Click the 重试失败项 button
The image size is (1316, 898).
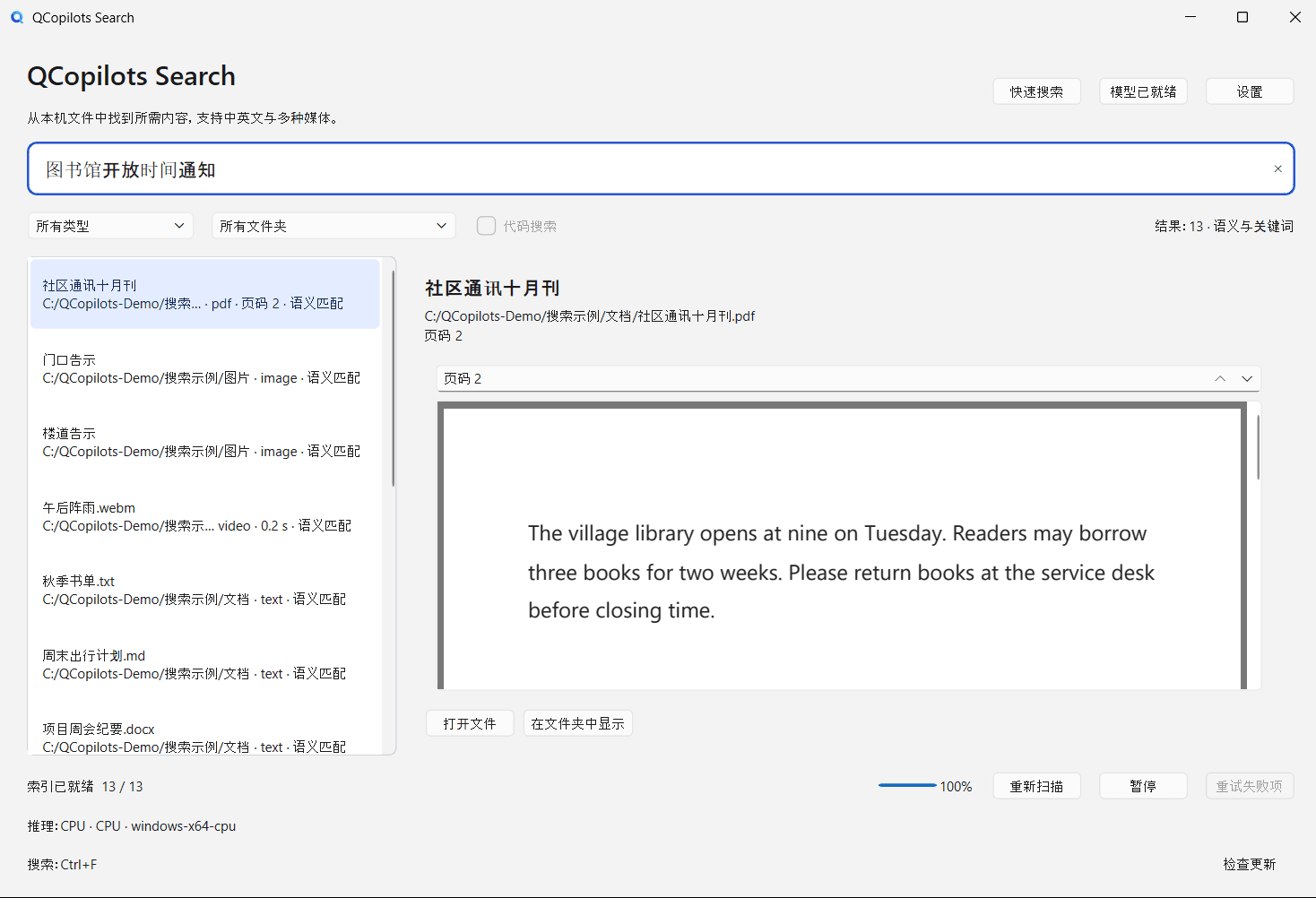1250,786
